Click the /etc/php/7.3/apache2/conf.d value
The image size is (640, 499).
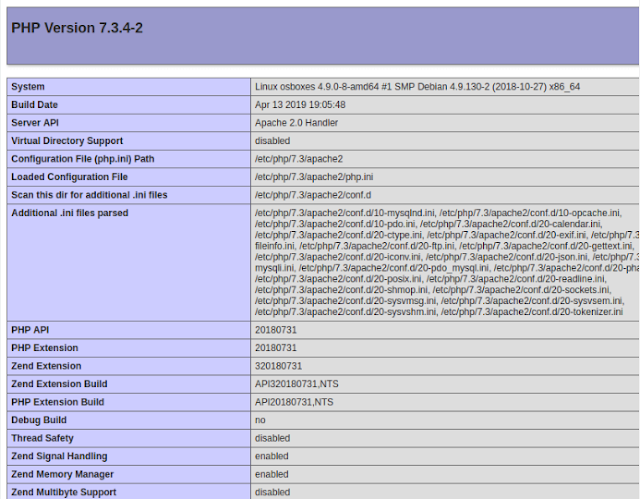313,195
